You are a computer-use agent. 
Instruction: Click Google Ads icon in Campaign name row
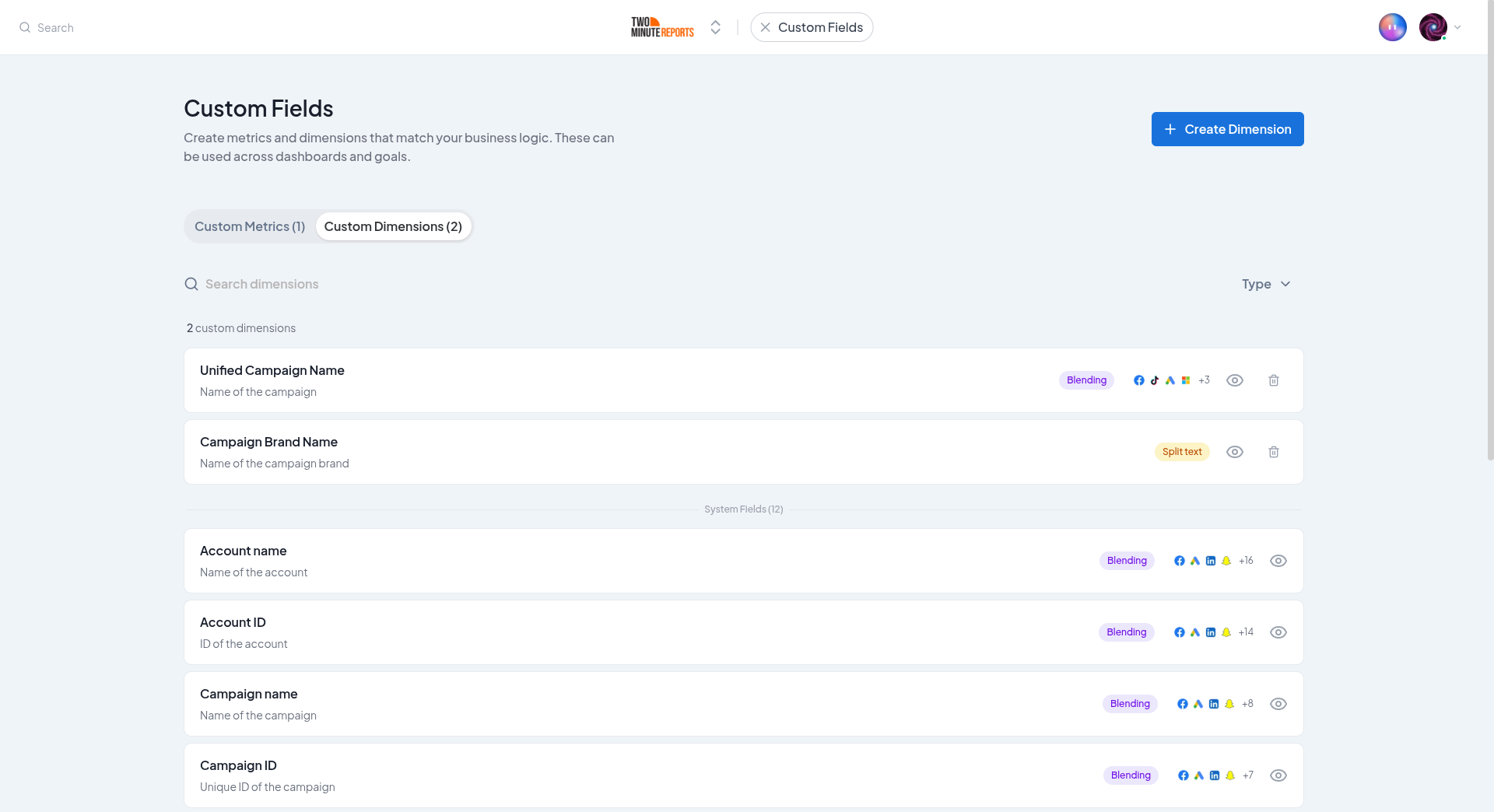[x=1198, y=704]
